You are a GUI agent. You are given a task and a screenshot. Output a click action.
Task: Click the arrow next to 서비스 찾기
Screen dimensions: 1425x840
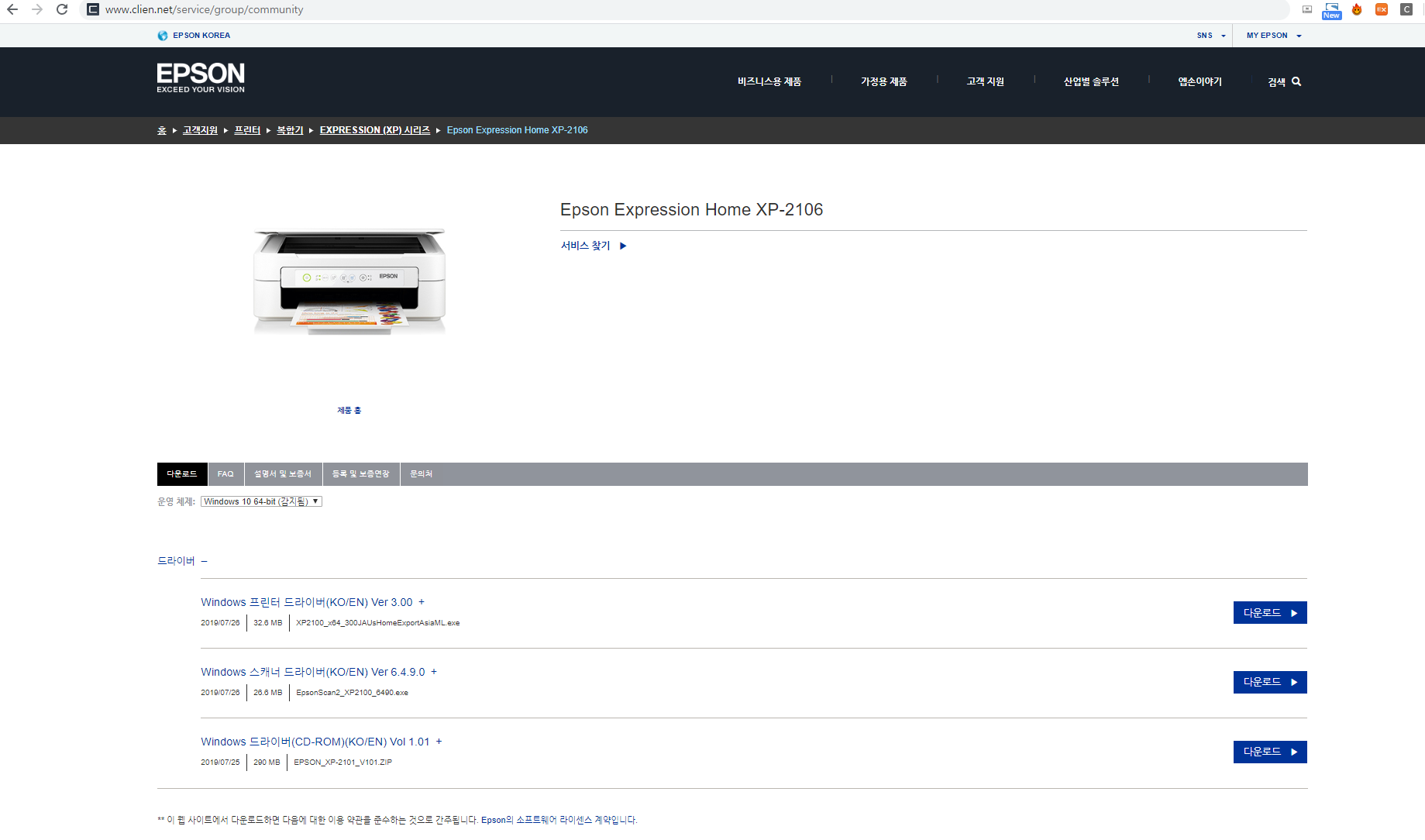(623, 246)
